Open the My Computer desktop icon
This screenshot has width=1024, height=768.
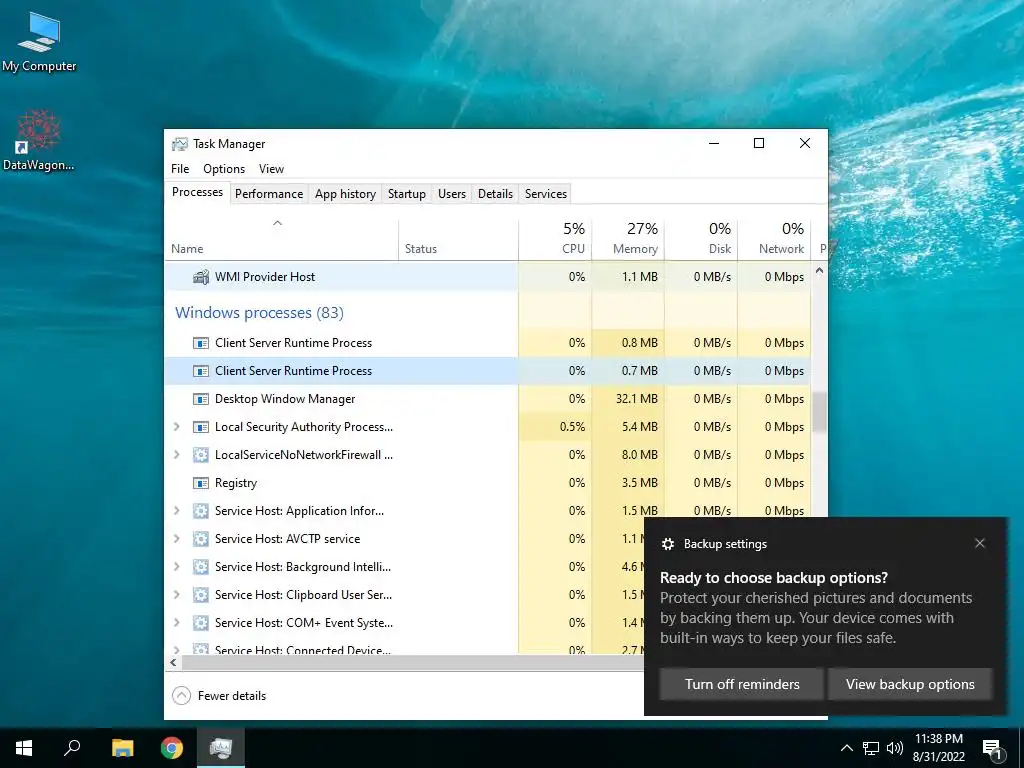pos(39,40)
